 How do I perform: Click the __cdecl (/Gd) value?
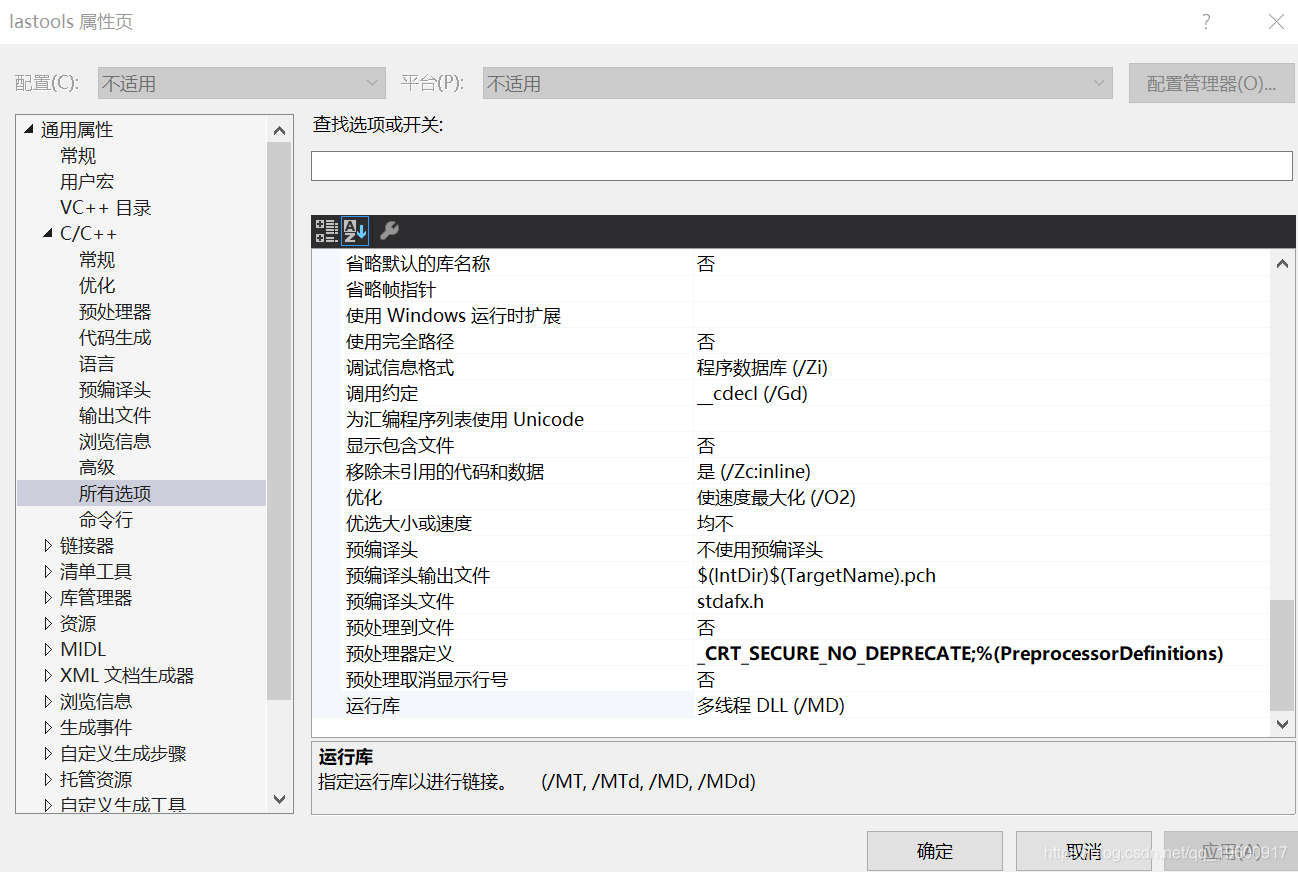[x=752, y=393]
